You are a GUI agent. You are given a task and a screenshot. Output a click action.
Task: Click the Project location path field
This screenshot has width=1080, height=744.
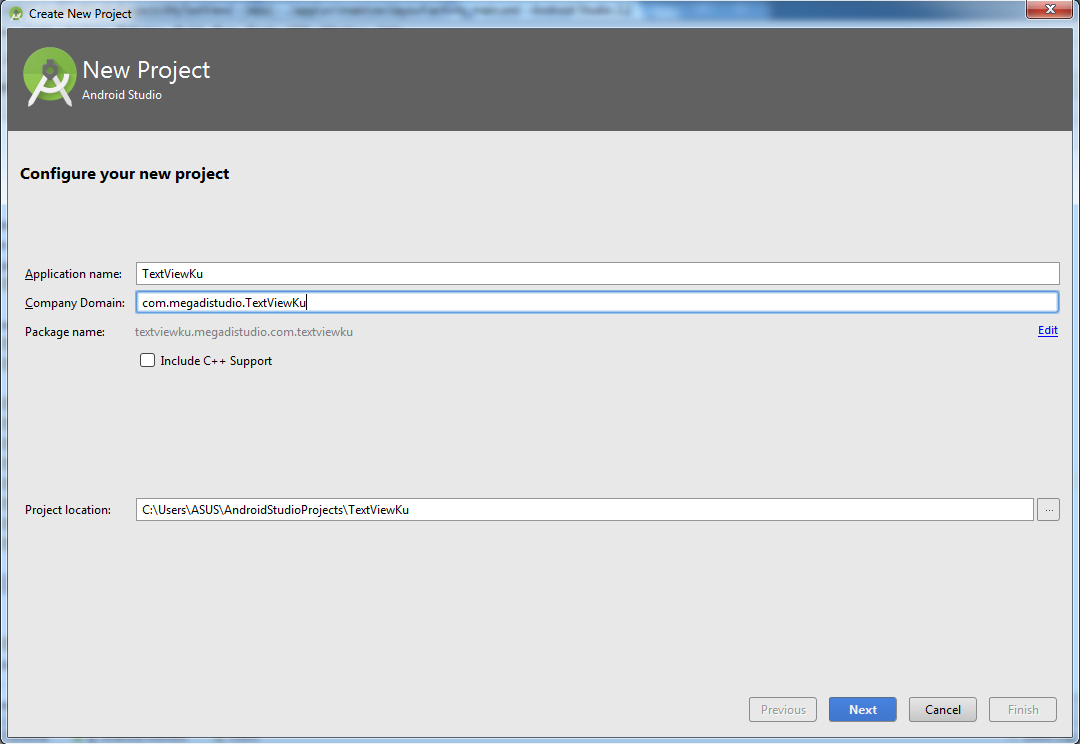tap(585, 510)
